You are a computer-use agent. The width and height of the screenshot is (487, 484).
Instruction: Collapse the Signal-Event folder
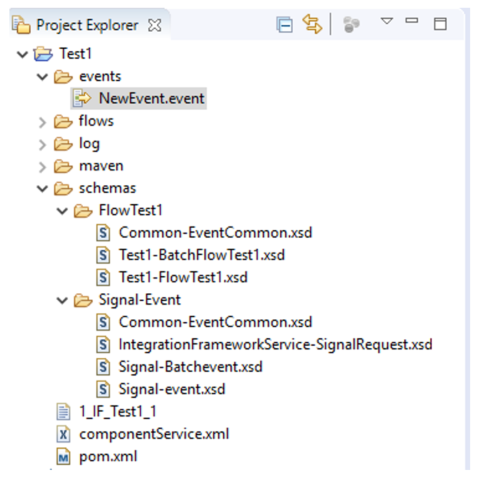tap(62, 300)
